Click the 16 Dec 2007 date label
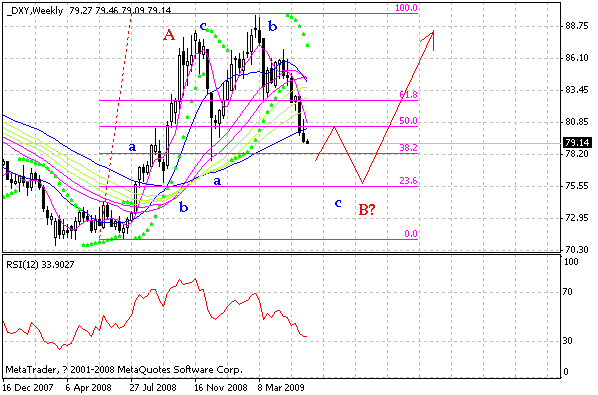Viewport: 598px width, 395px height. point(28,388)
